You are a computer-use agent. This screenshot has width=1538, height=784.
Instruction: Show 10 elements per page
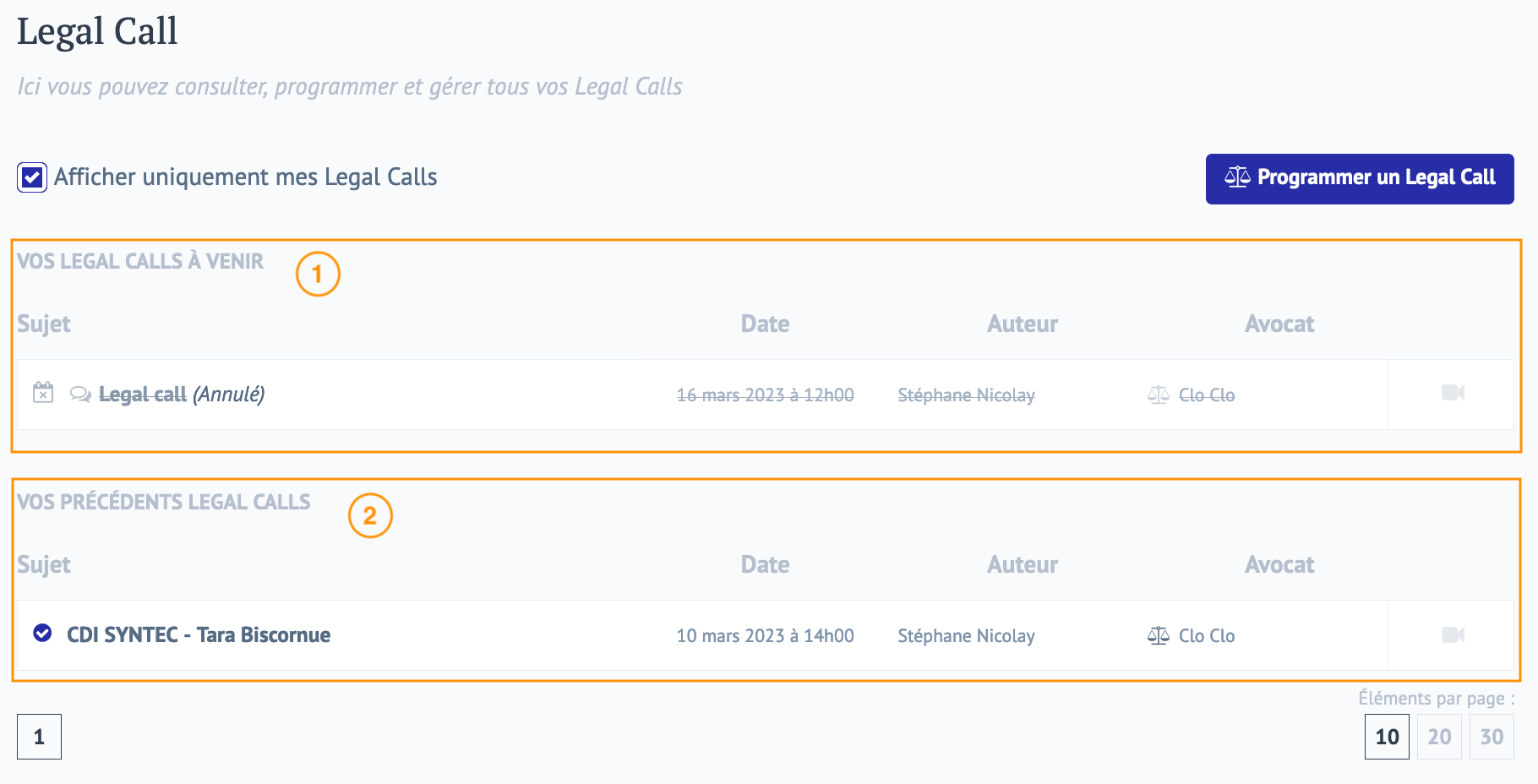(1387, 737)
